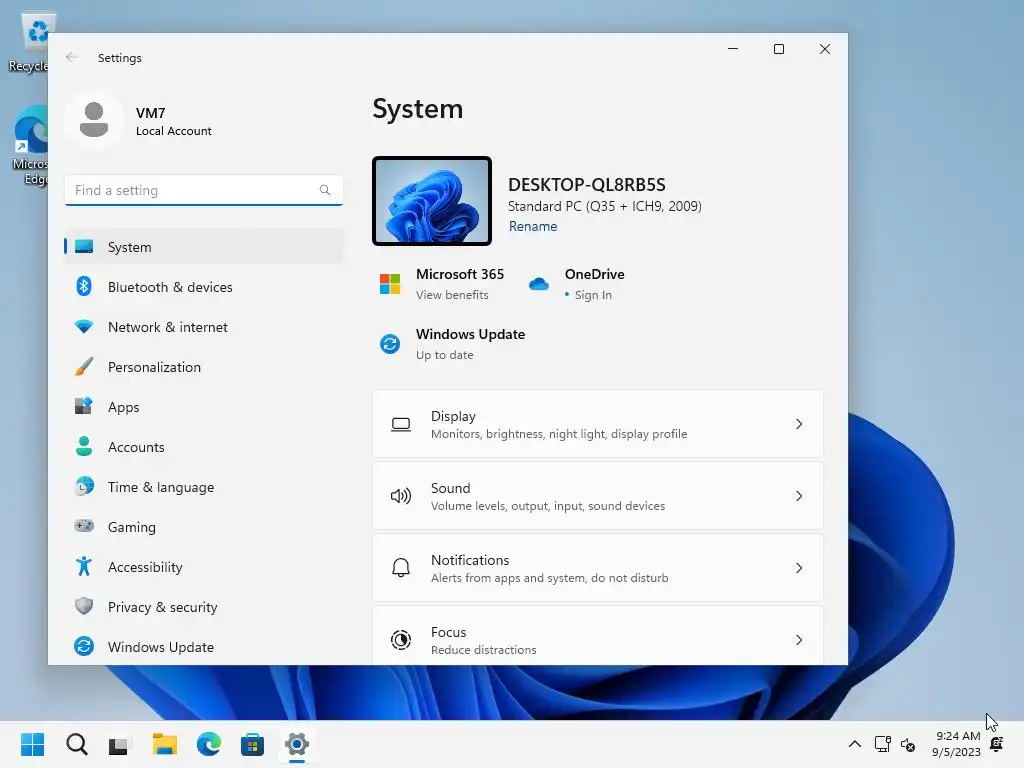
Task: Open taskbar Search
Action: pyautogui.click(x=76, y=744)
